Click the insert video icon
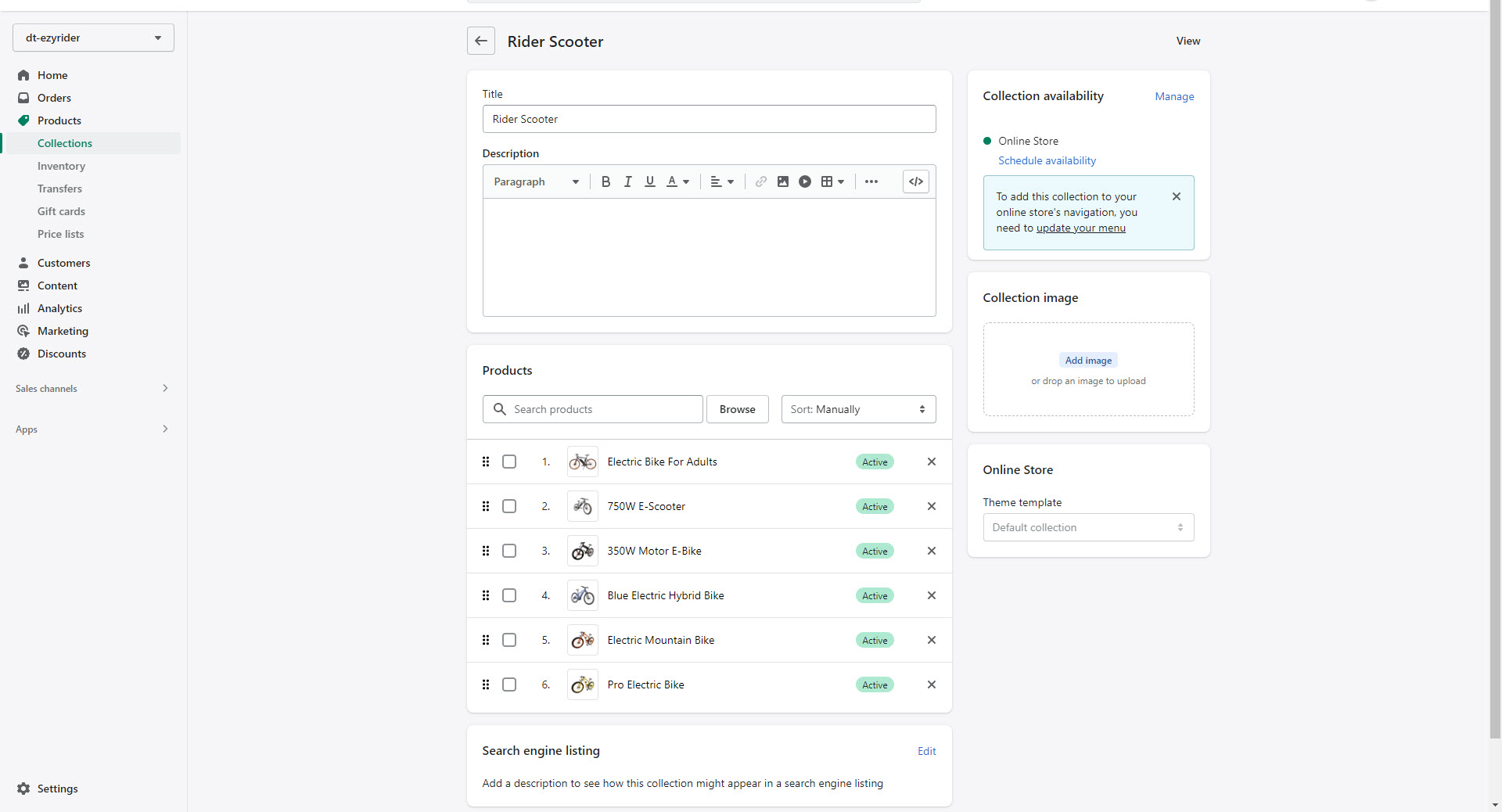This screenshot has height=812, width=1502. 804,181
